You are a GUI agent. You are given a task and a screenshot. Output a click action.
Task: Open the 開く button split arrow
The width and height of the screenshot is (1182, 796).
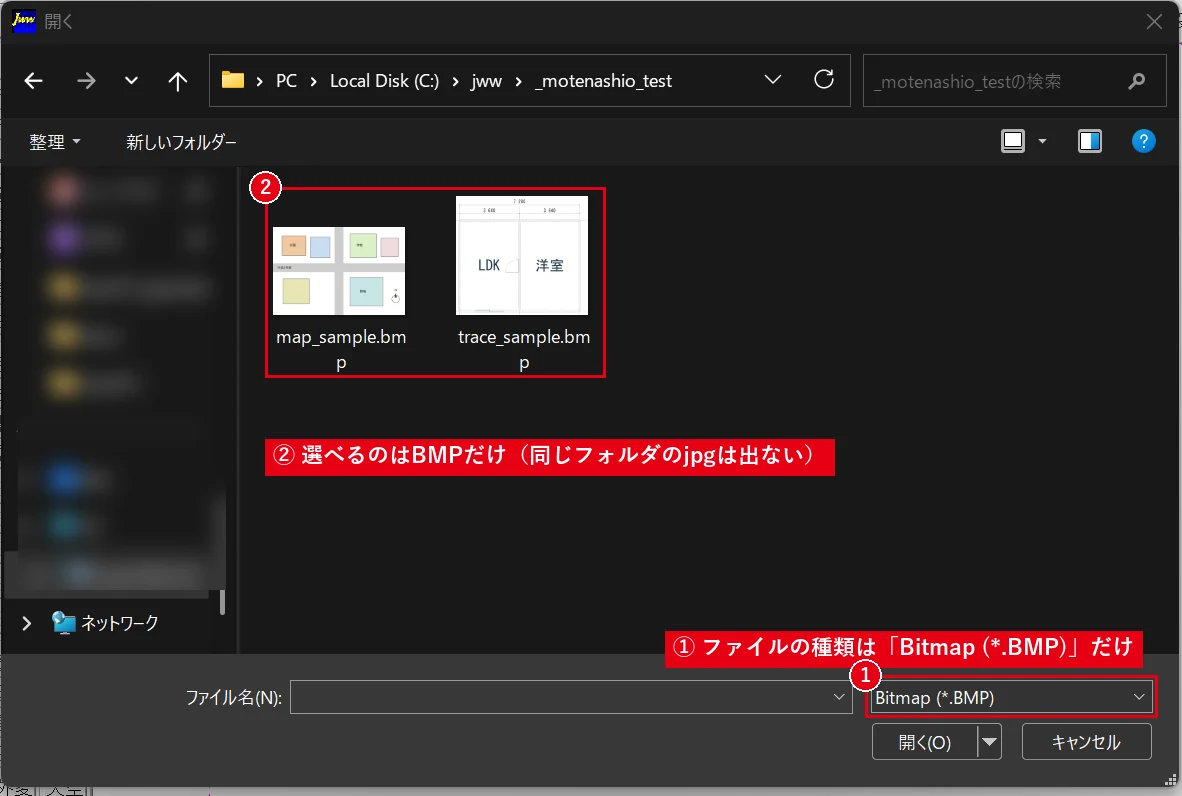coord(989,742)
